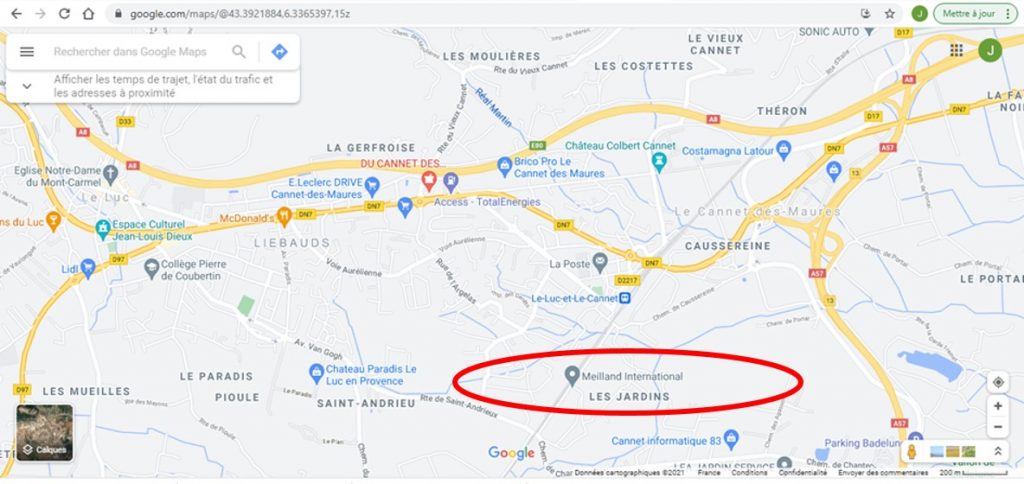The height and width of the screenshot is (484, 1024).
Task: Center map on my location
Action: pos(998,382)
